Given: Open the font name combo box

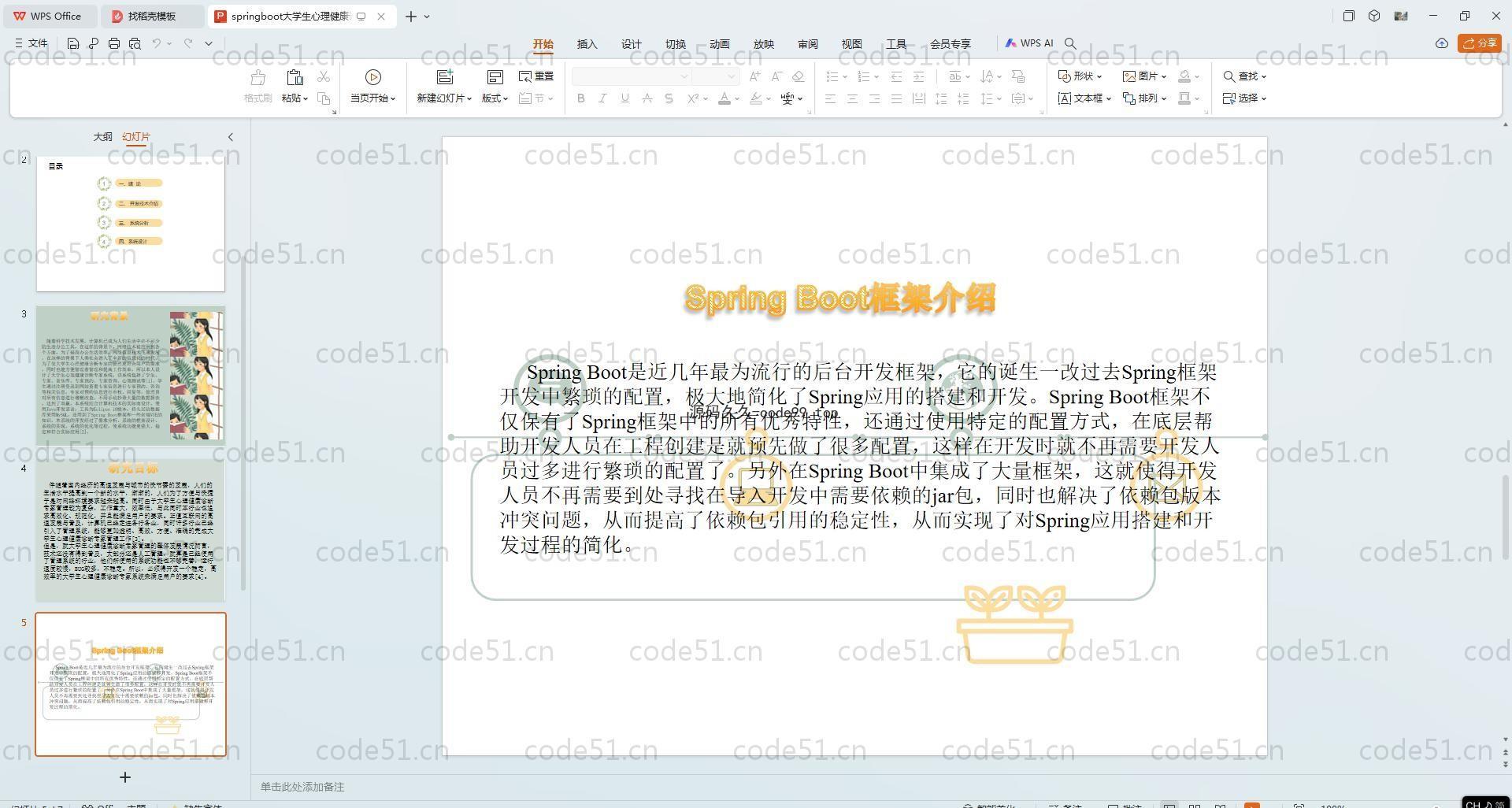Looking at the screenshot, I should click(x=632, y=76).
